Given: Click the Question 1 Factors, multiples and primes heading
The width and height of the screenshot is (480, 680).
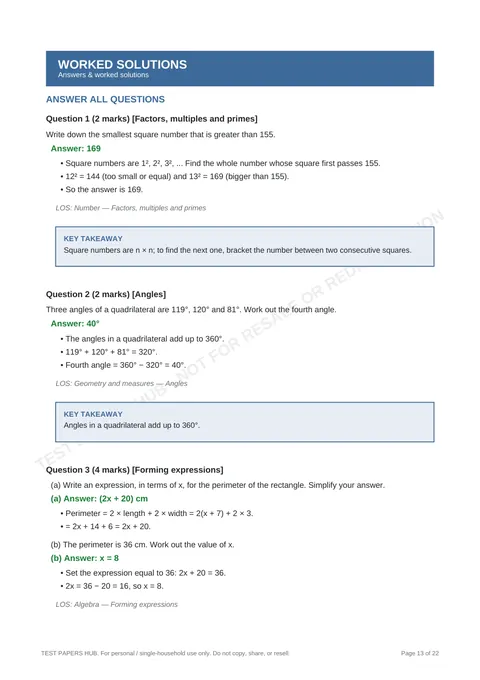Looking at the screenshot, I should point(152,119).
